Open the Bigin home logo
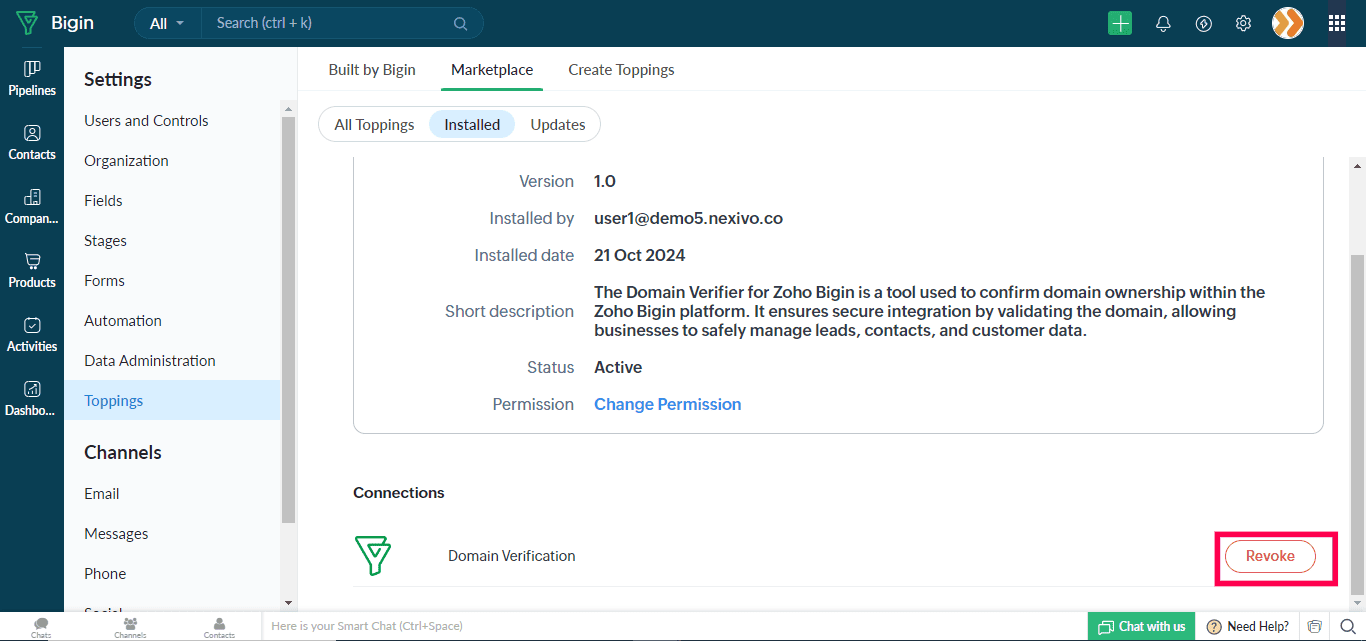The image size is (1366, 641). coord(54,23)
